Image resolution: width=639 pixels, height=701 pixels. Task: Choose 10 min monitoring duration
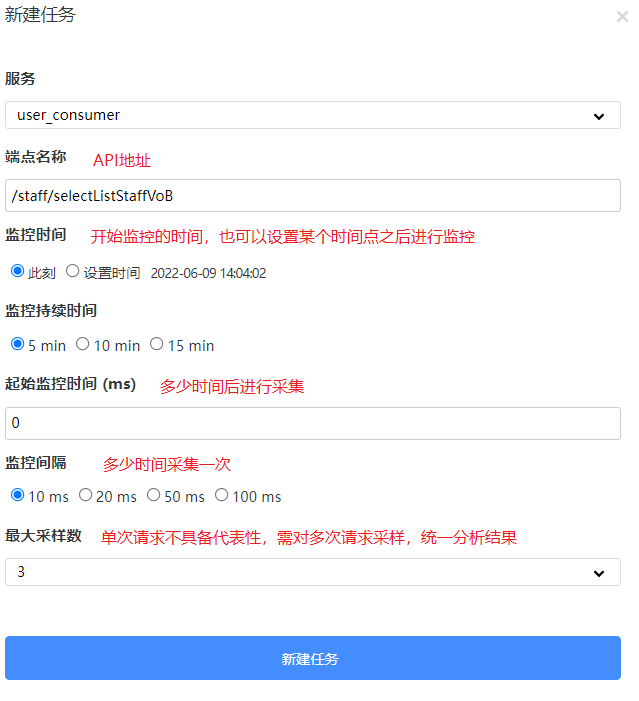click(83, 344)
